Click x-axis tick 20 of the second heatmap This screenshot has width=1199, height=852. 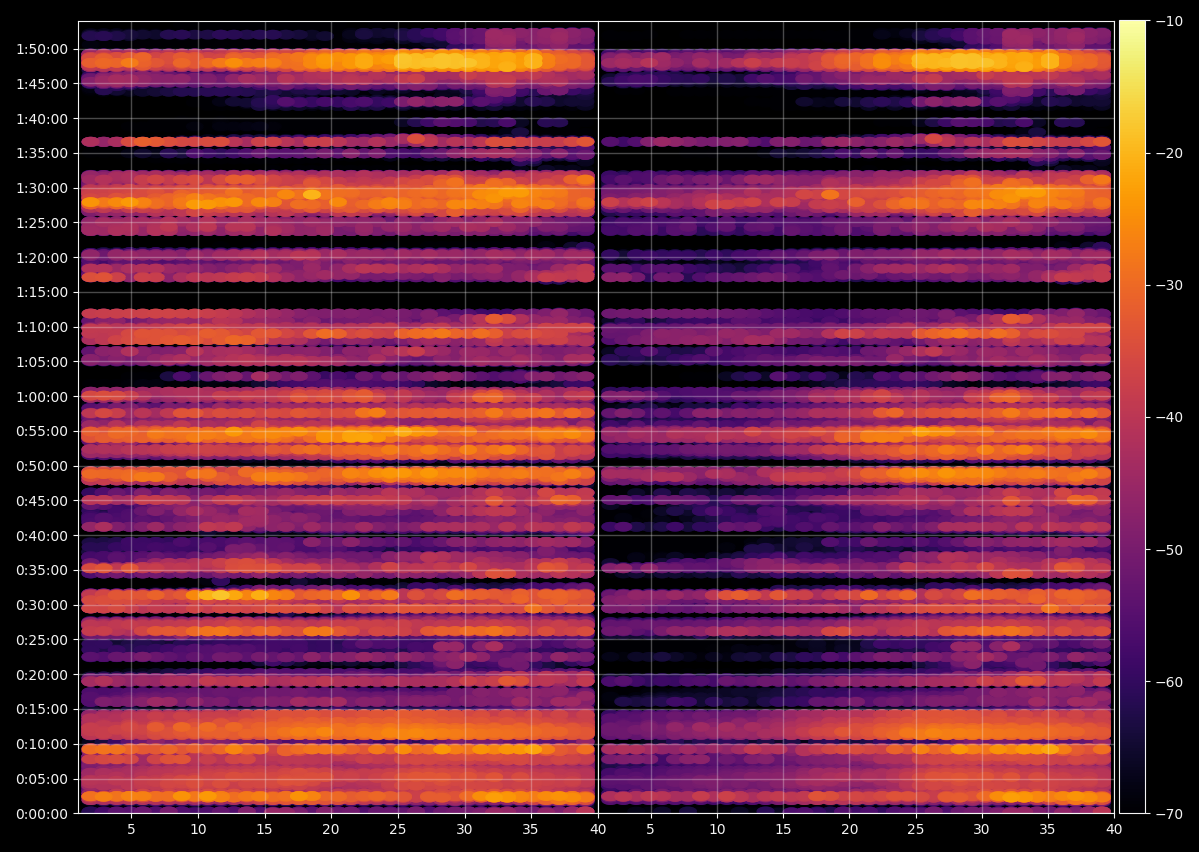pyautogui.click(x=850, y=829)
